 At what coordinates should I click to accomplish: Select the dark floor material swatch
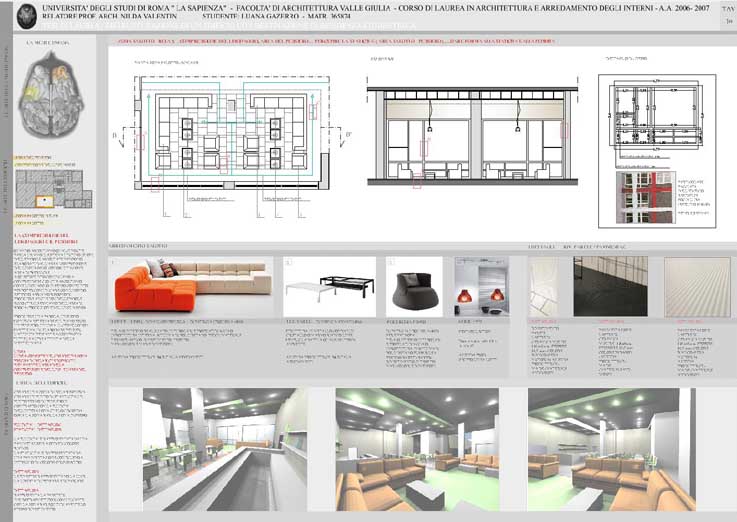(x=611, y=286)
